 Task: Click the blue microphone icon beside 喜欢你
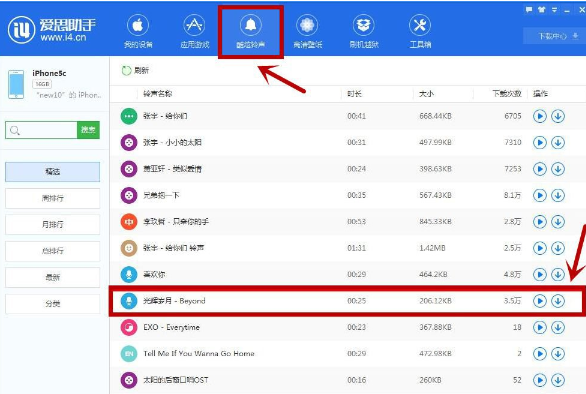click(x=129, y=274)
